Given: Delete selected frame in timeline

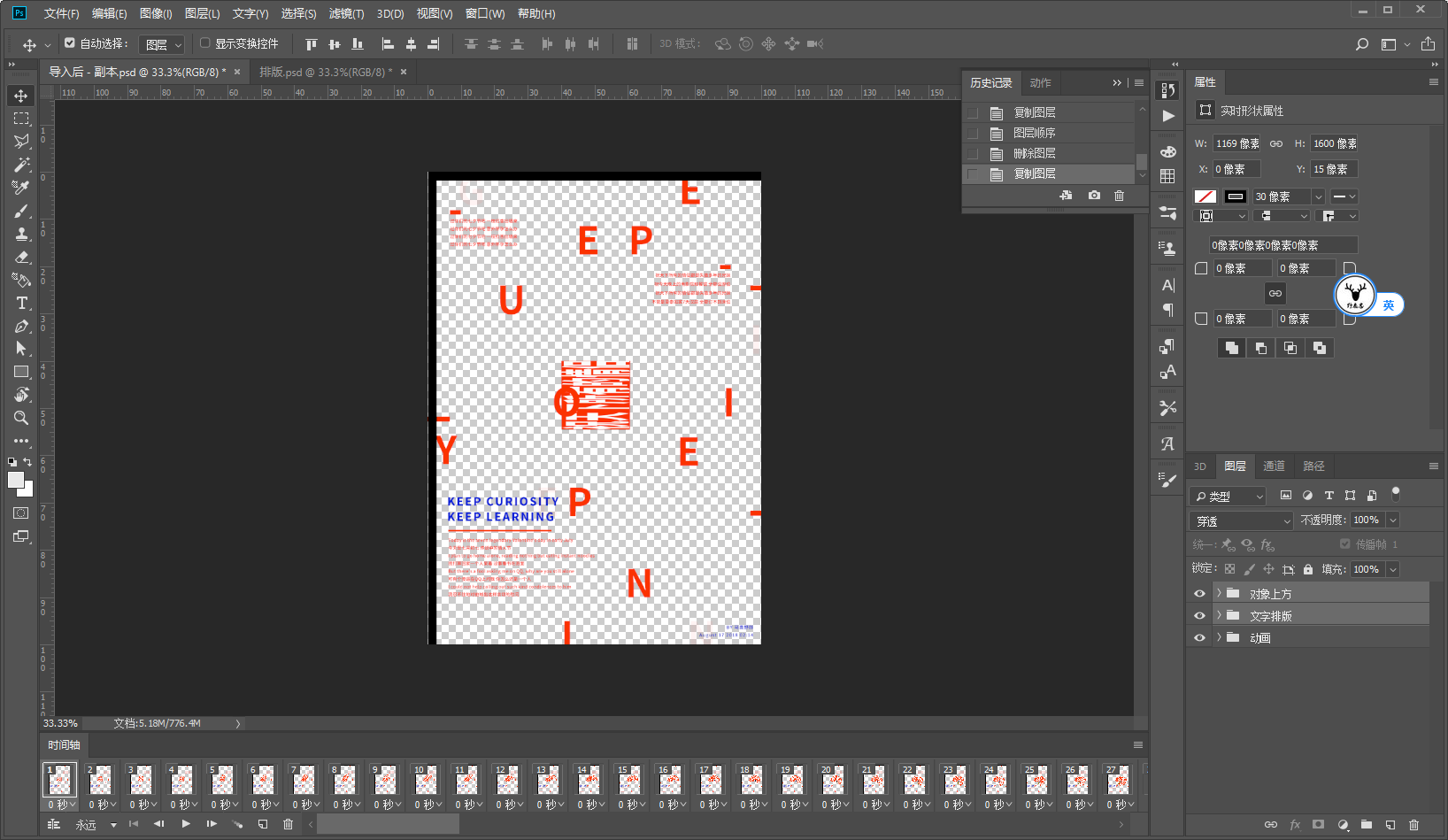Looking at the screenshot, I should click(288, 824).
